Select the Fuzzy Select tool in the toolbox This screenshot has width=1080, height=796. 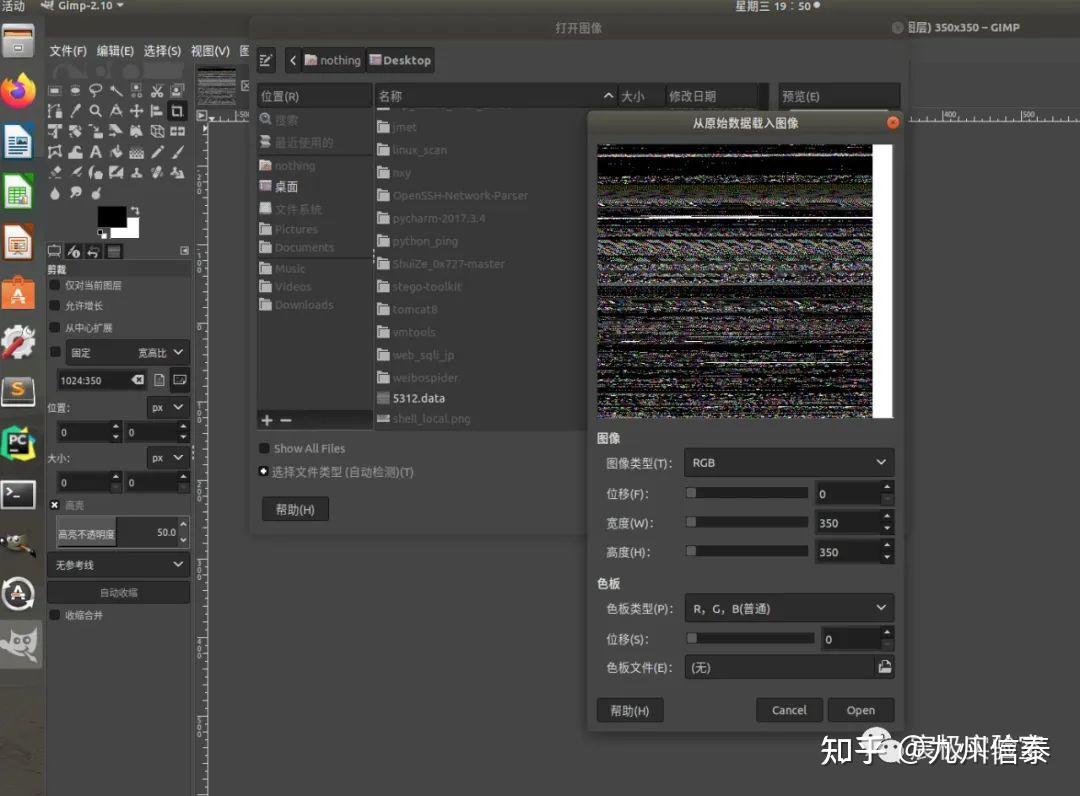click(117, 91)
